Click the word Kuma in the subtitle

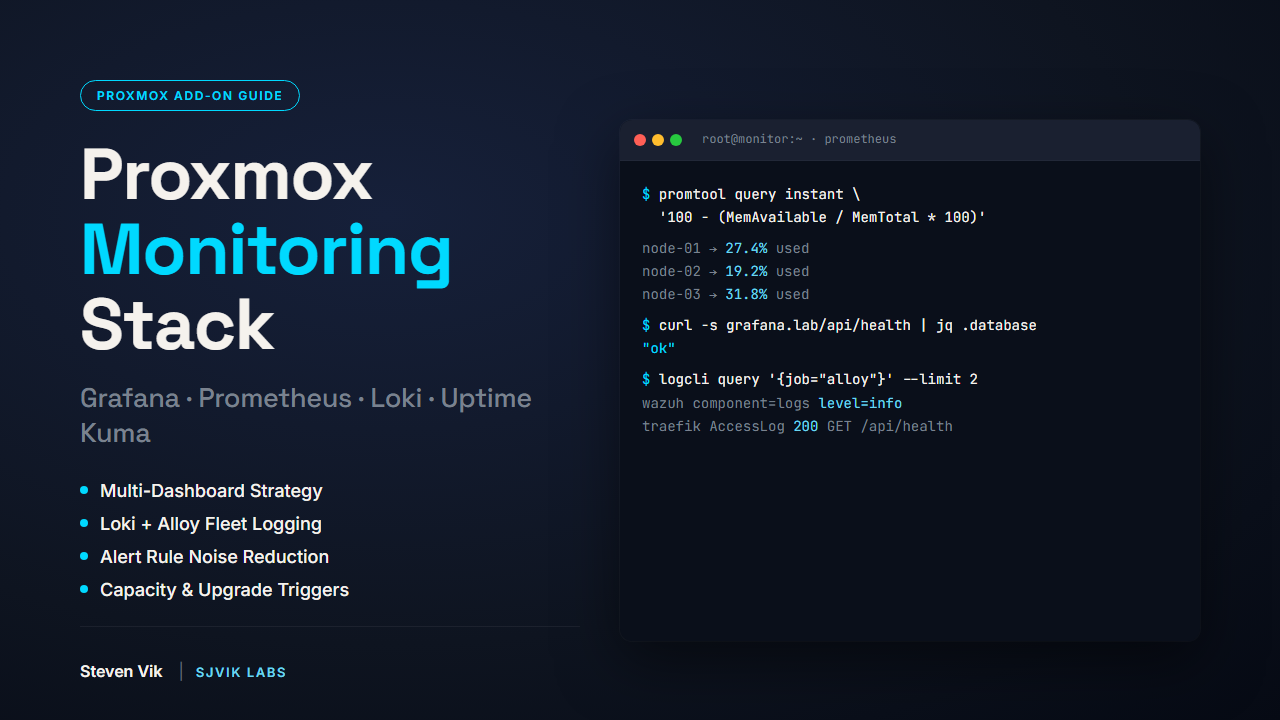point(115,433)
